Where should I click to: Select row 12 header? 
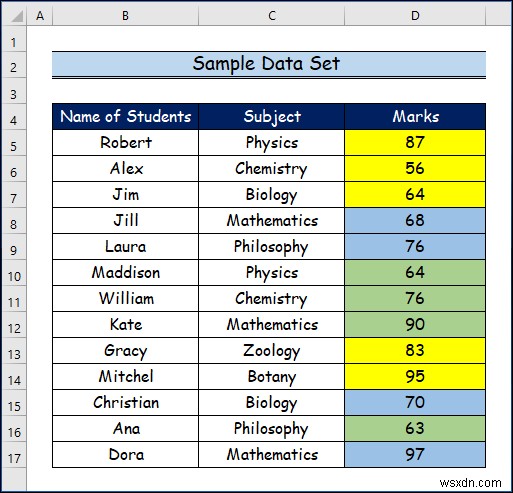click(14, 328)
